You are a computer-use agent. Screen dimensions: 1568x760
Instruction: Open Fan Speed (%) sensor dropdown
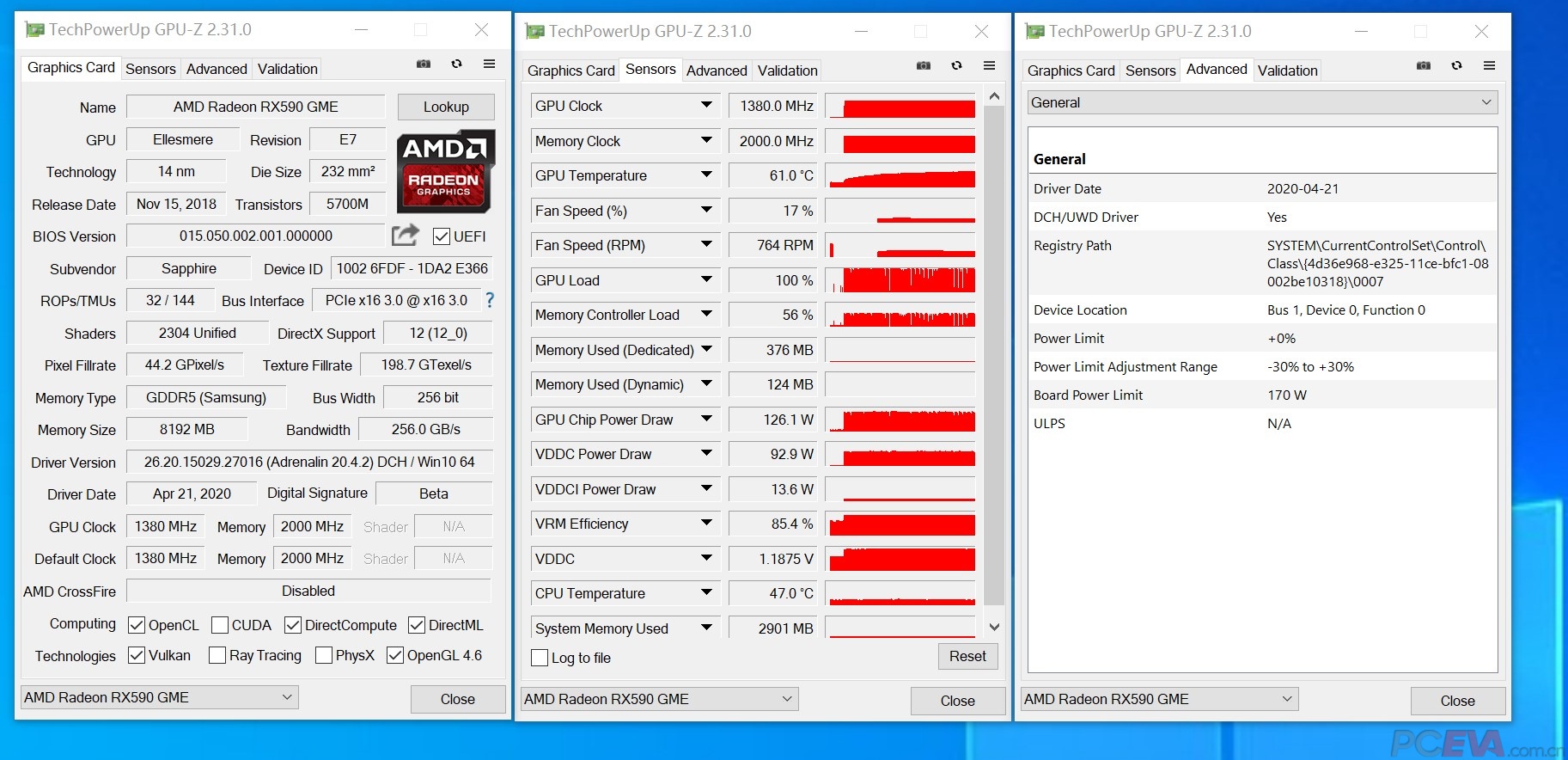[x=706, y=211]
